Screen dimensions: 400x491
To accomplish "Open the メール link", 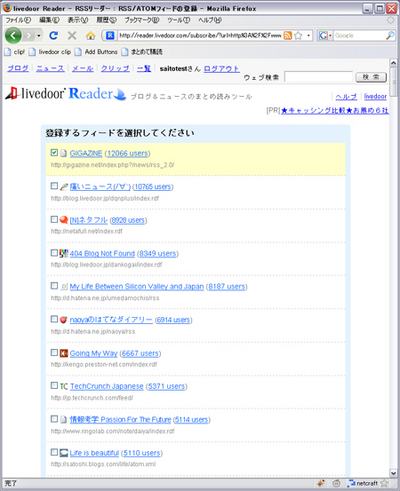I will pyautogui.click(x=83, y=68).
